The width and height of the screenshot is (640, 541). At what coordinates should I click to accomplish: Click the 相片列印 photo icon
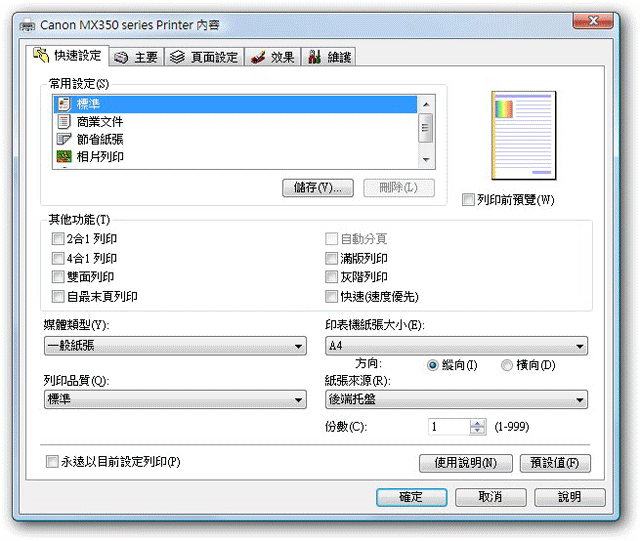pos(64,156)
